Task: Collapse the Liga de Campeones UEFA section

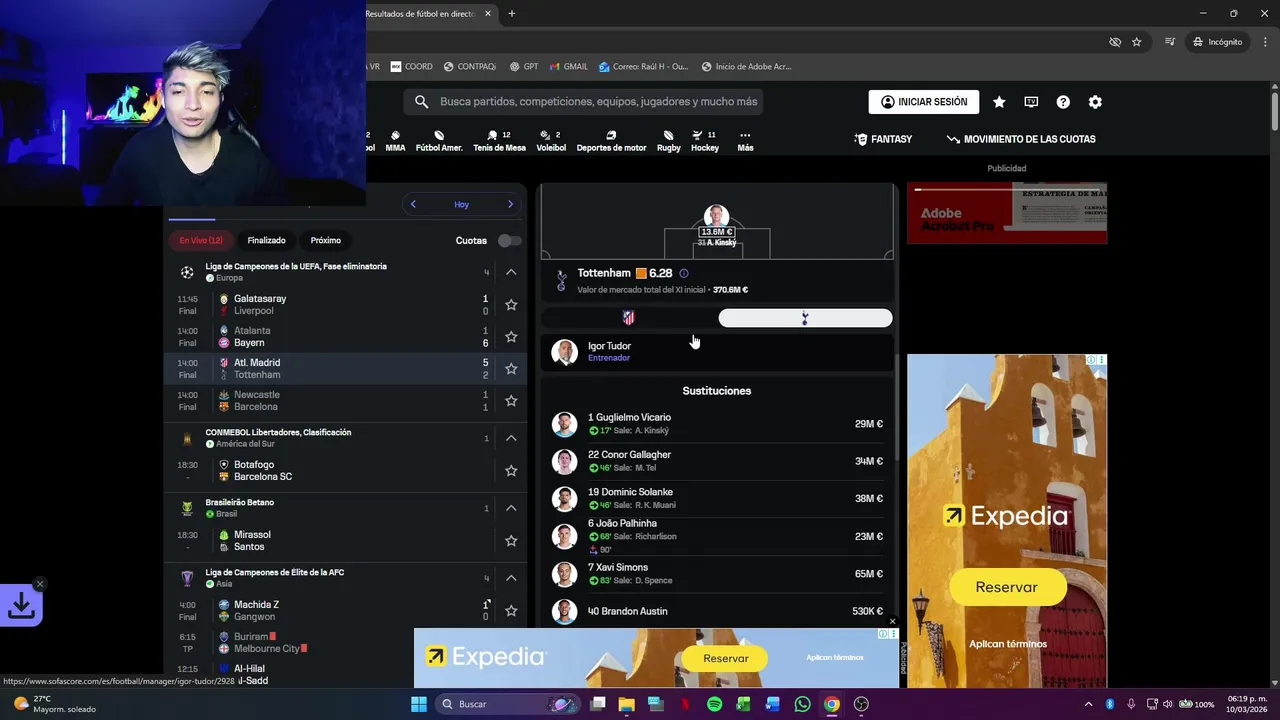Action: (510, 272)
